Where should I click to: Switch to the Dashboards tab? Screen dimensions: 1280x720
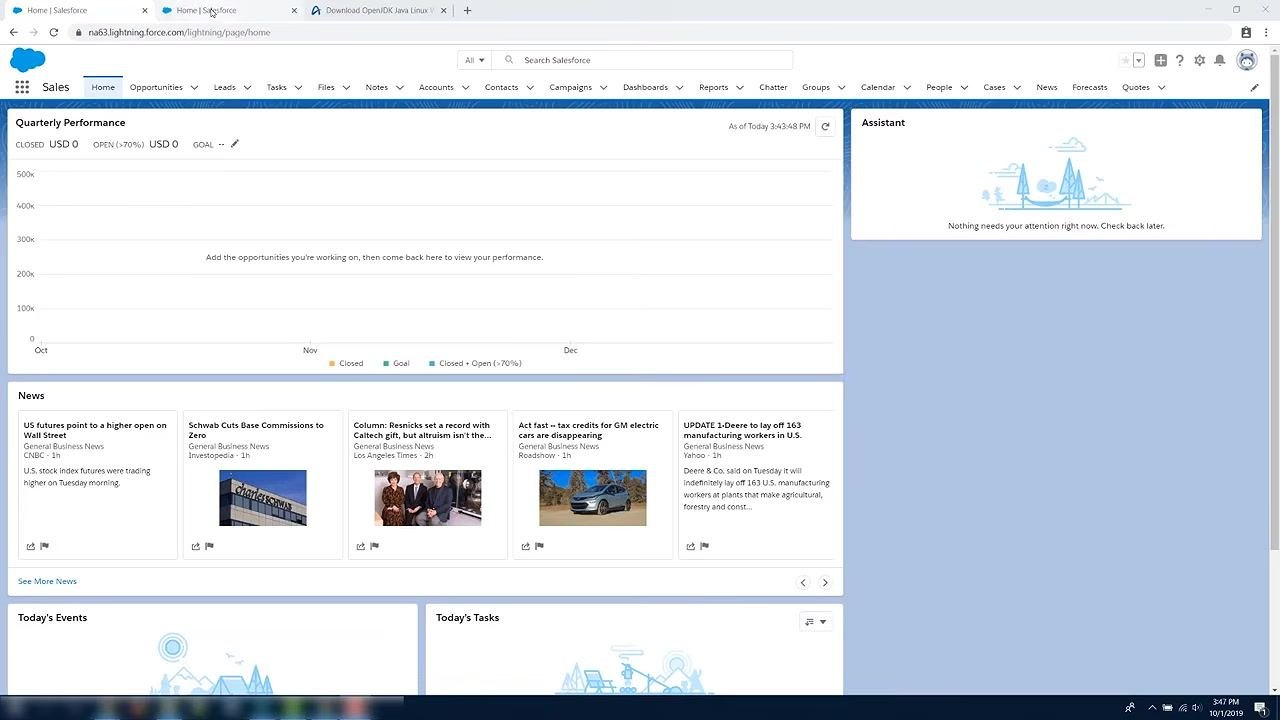click(645, 87)
